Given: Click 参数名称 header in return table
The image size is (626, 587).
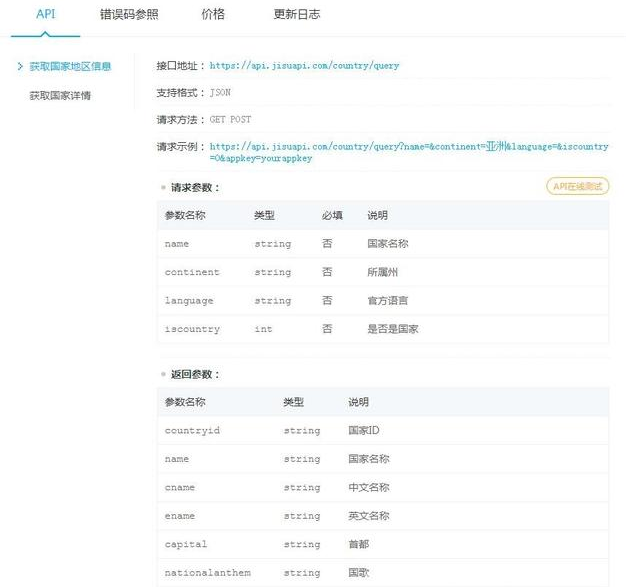Looking at the screenshot, I should 185,402.
